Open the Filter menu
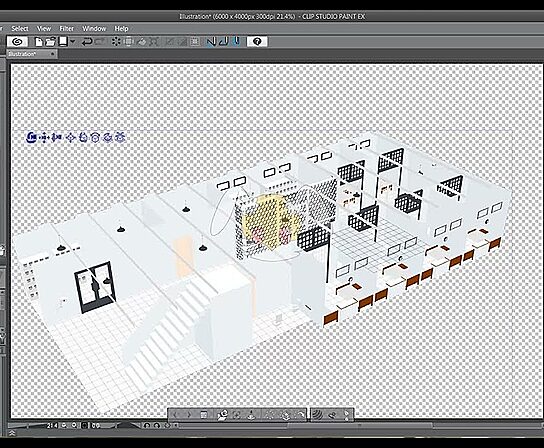Screen dimensions: 544x448 click(67, 28)
